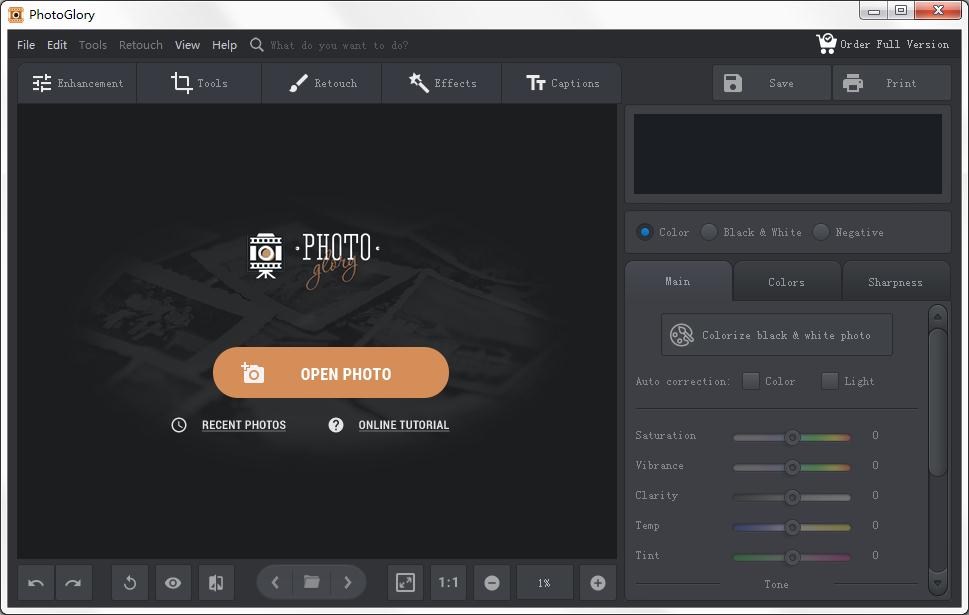
Task: Click the Saturation slider handle
Action: click(x=792, y=437)
